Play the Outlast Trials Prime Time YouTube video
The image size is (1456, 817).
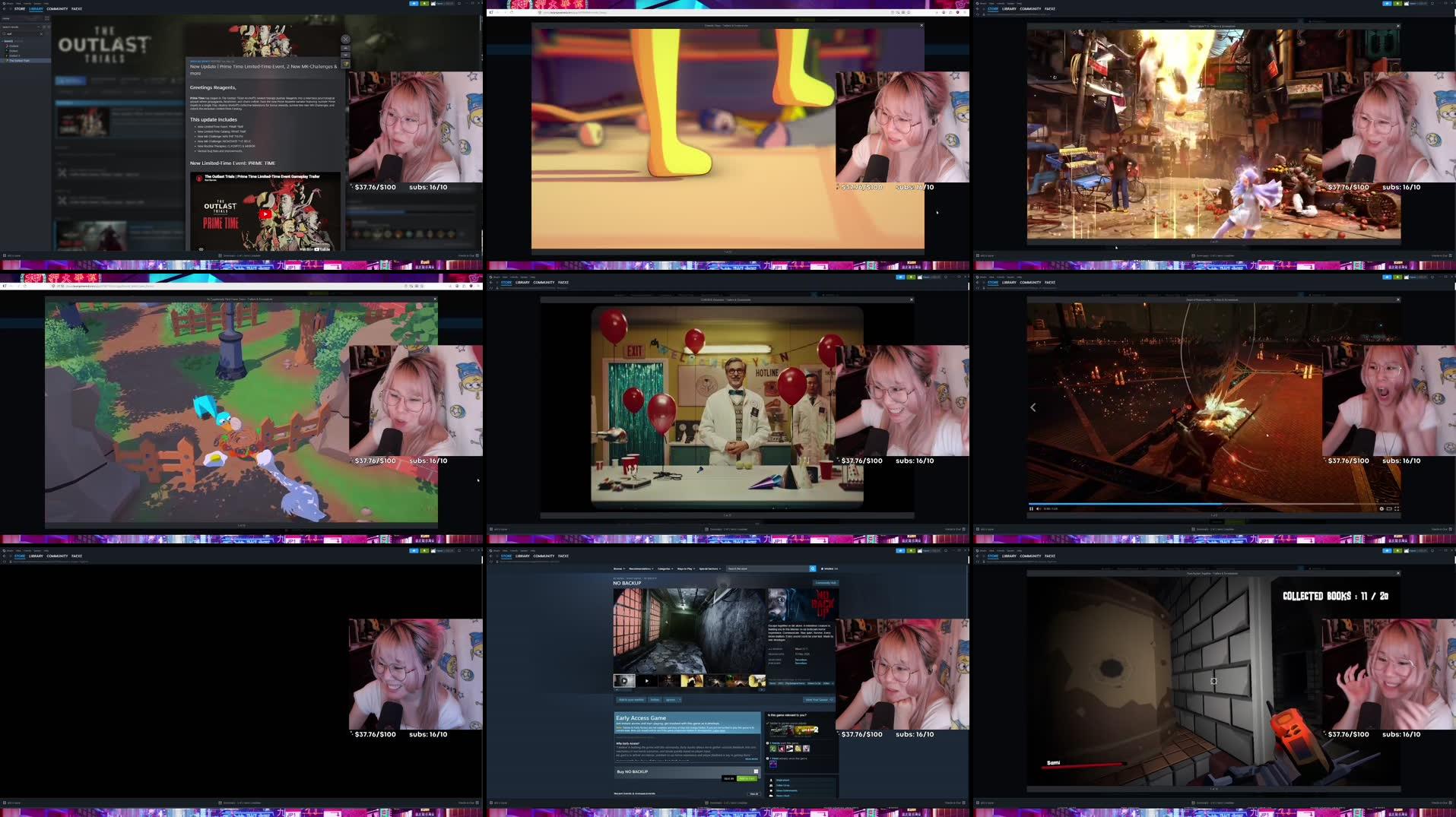click(x=265, y=214)
